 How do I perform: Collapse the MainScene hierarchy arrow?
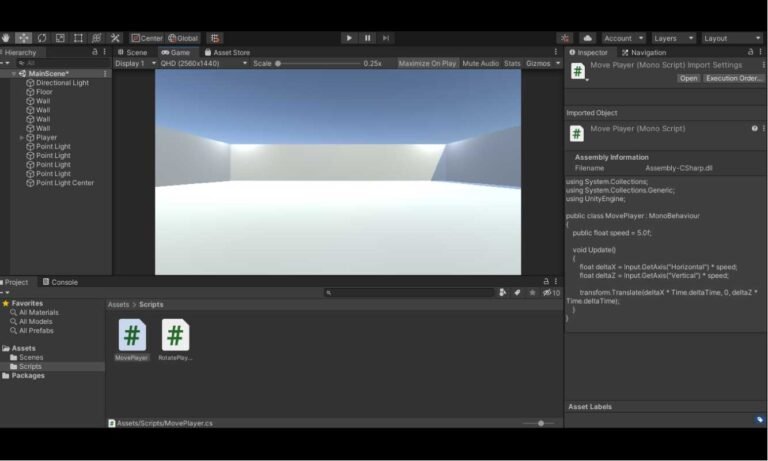(x=14, y=73)
